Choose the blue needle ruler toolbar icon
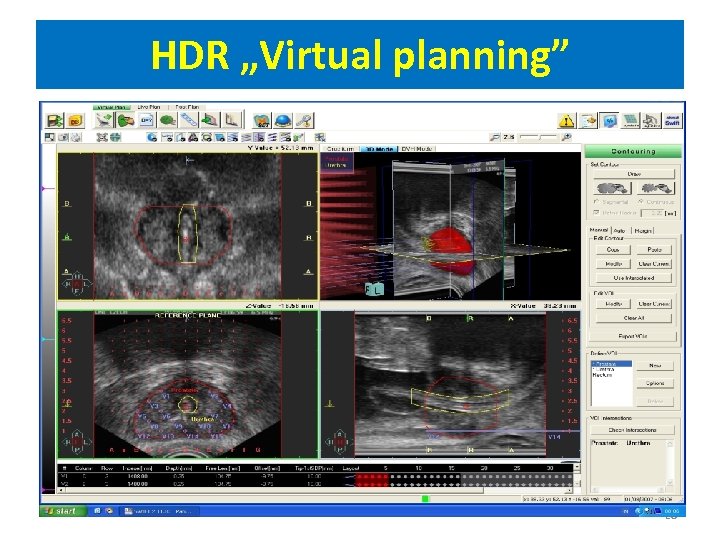The image size is (720, 540). (x=189, y=120)
